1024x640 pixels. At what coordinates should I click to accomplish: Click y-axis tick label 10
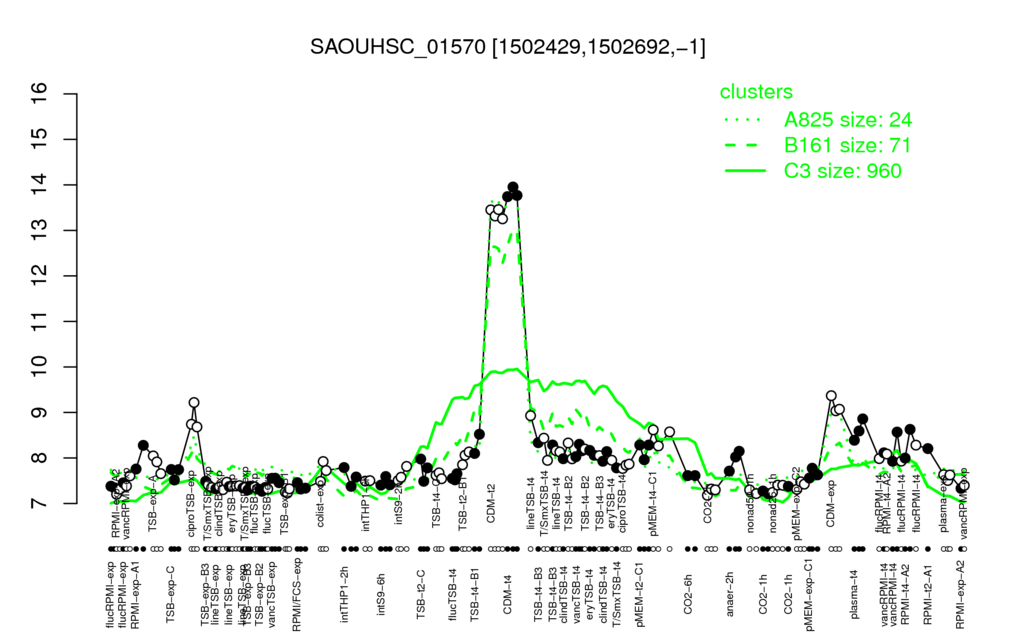click(39, 367)
